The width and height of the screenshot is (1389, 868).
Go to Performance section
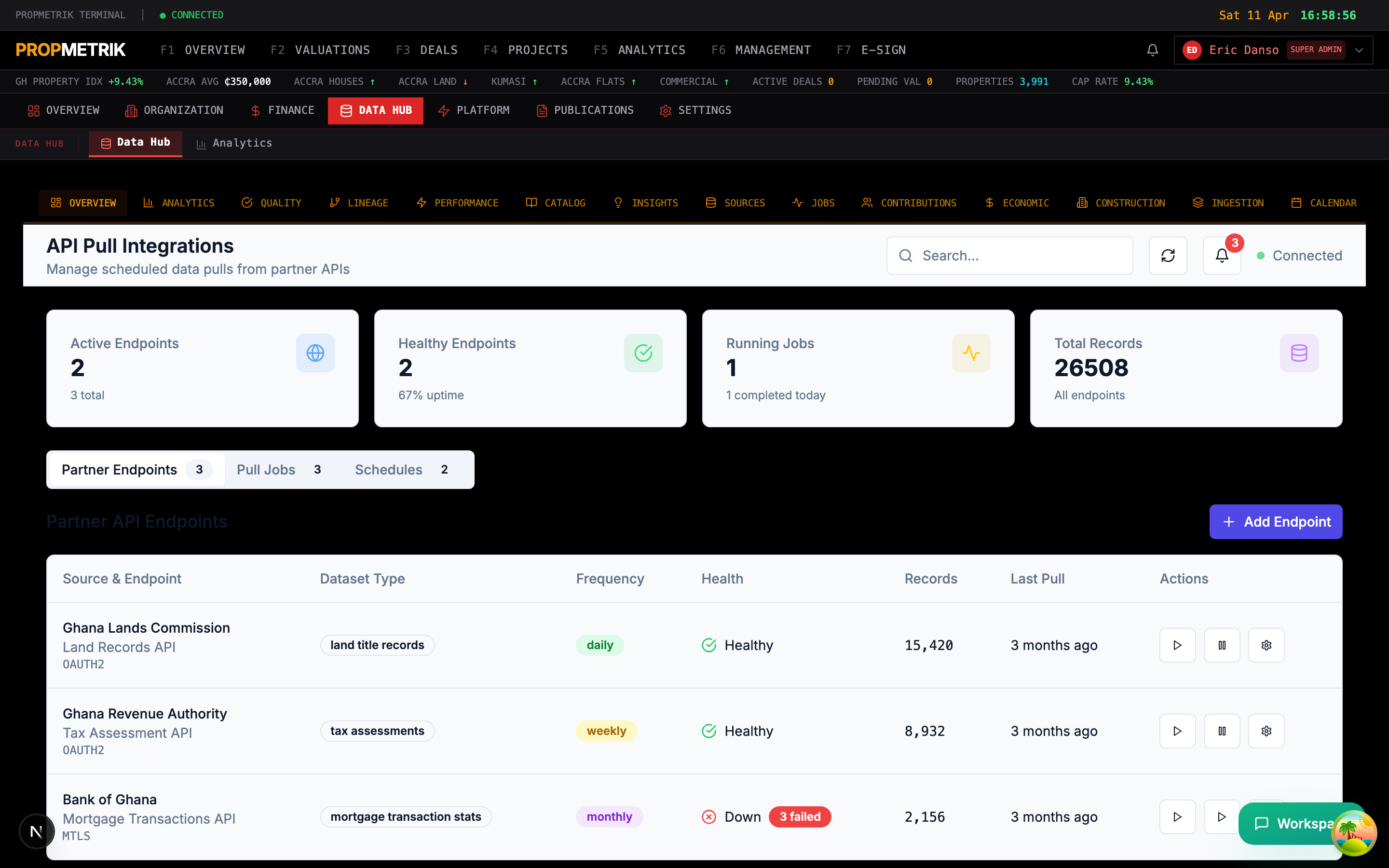(x=457, y=203)
